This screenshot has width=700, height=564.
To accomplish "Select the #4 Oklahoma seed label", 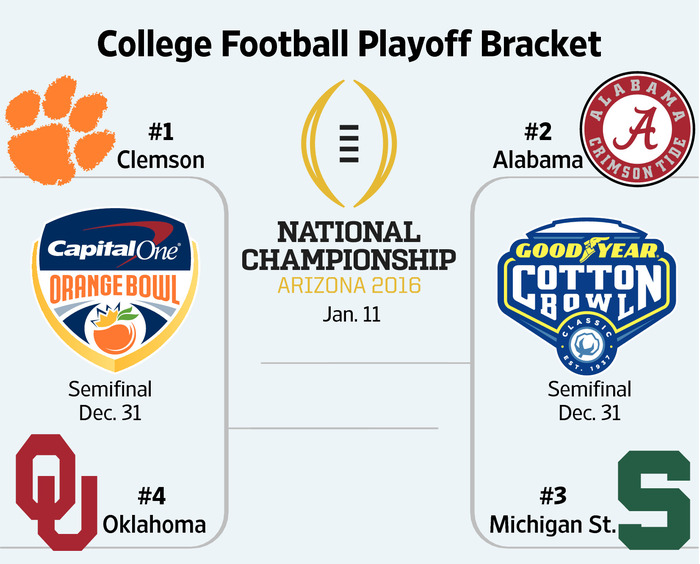I will click(x=154, y=511).
